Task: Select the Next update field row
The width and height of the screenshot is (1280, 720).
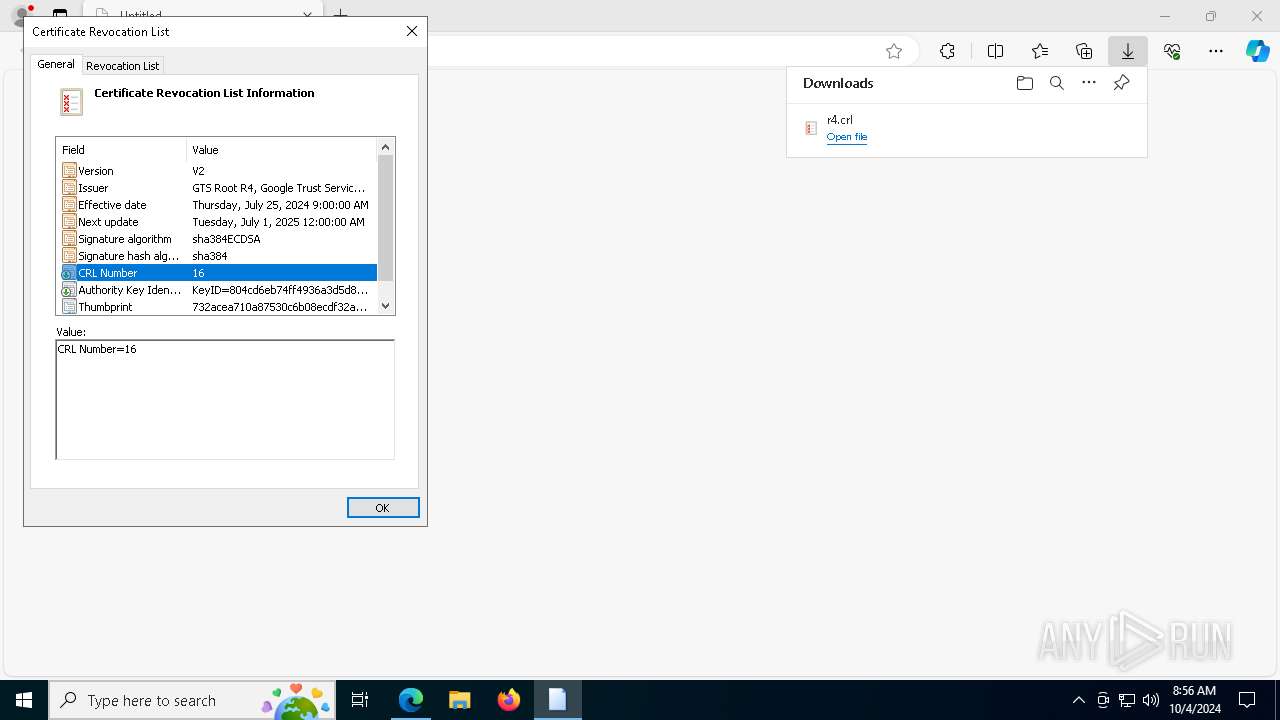Action: [218, 222]
